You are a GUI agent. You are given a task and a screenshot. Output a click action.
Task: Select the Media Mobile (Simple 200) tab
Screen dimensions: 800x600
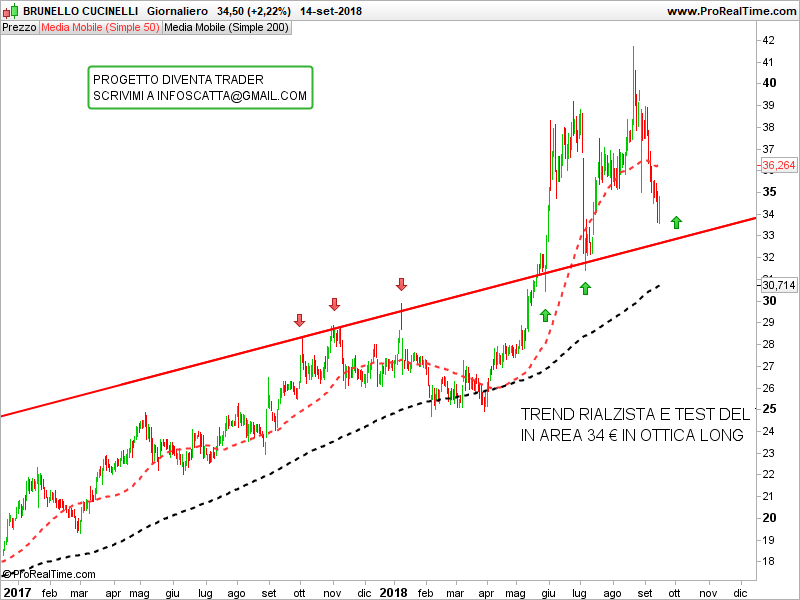pos(227,28)
